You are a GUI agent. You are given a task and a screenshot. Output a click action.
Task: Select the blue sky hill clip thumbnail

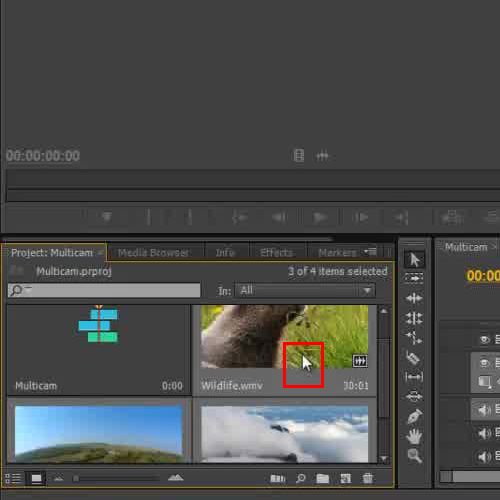[99, 434]
